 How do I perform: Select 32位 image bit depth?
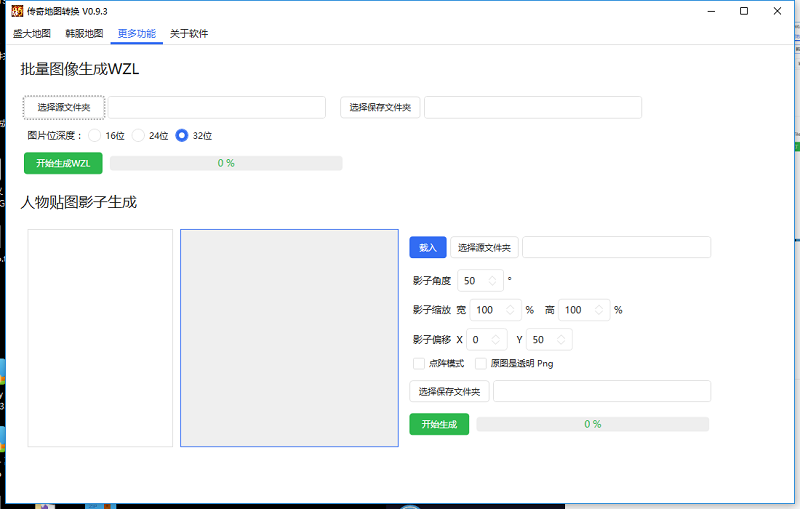[182, 135]
